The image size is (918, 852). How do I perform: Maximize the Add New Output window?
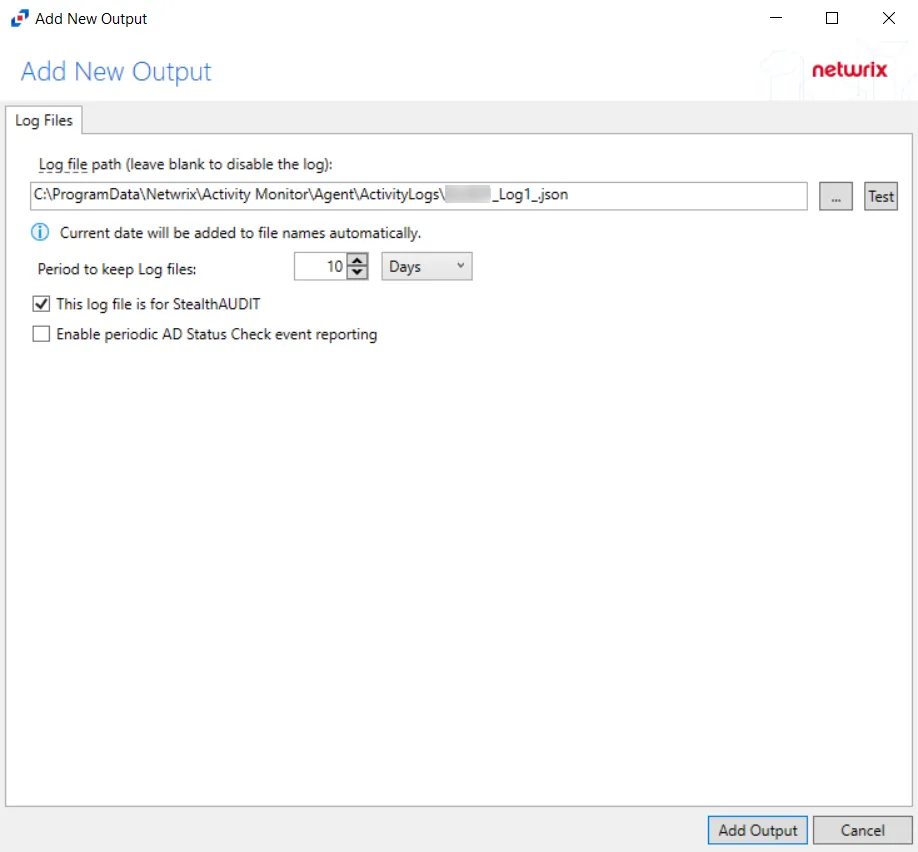pyautogui.click(x=832, y=18)
